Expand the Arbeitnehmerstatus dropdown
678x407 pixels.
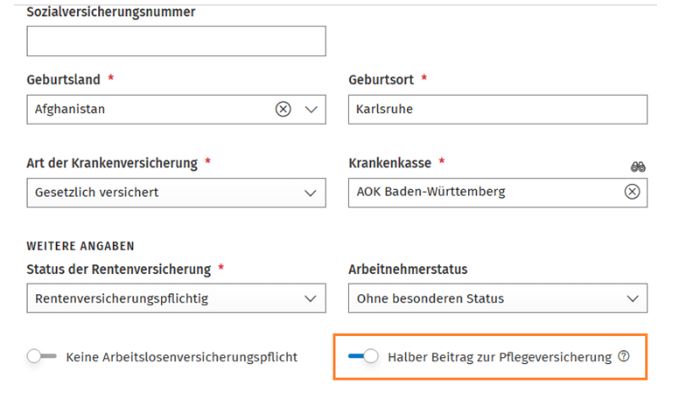(x=498, y=298)
